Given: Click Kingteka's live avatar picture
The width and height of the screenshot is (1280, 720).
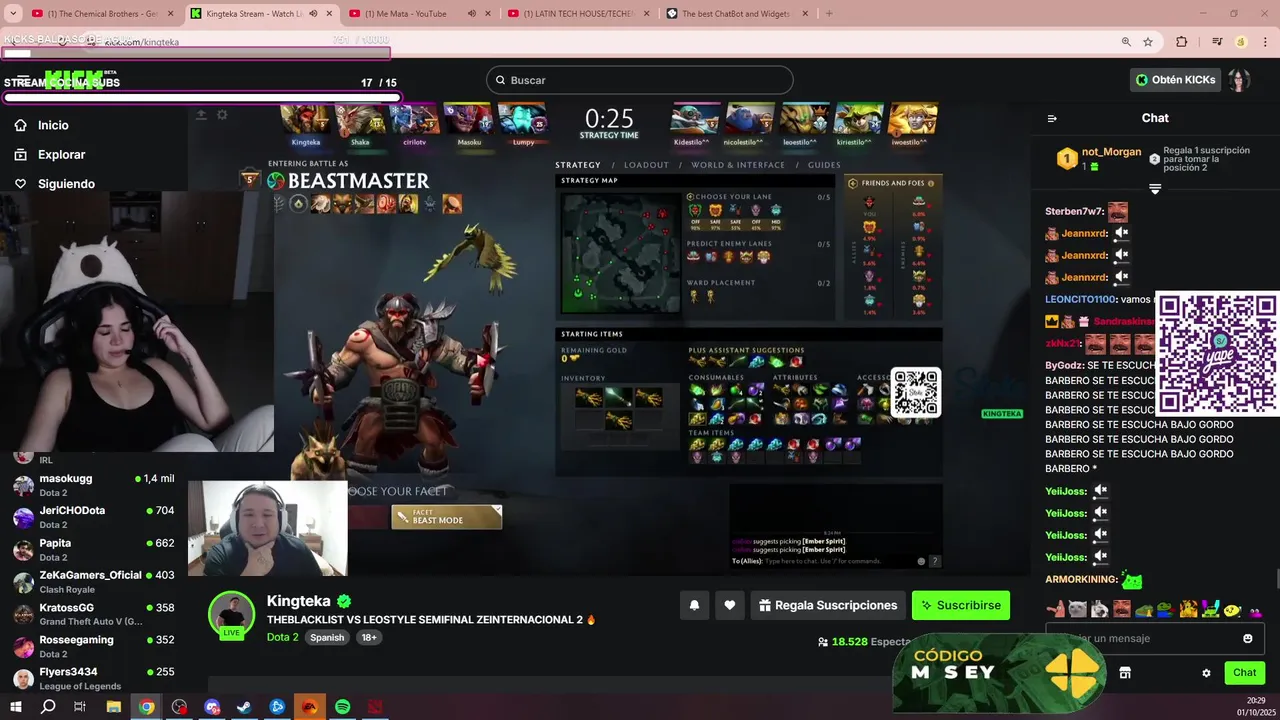Looking at the screenshot, I should click(x=231, y=614).
